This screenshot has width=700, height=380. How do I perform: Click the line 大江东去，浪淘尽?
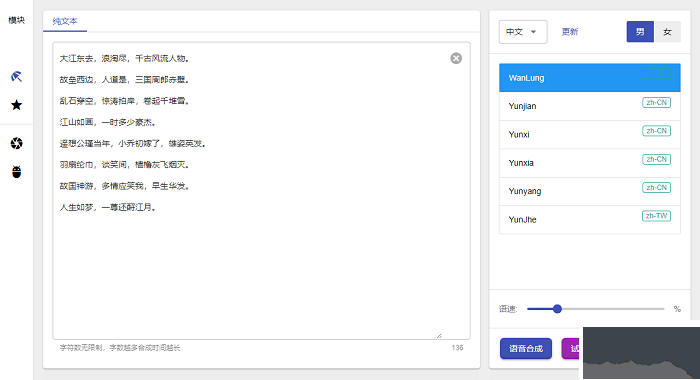point(125,58)
